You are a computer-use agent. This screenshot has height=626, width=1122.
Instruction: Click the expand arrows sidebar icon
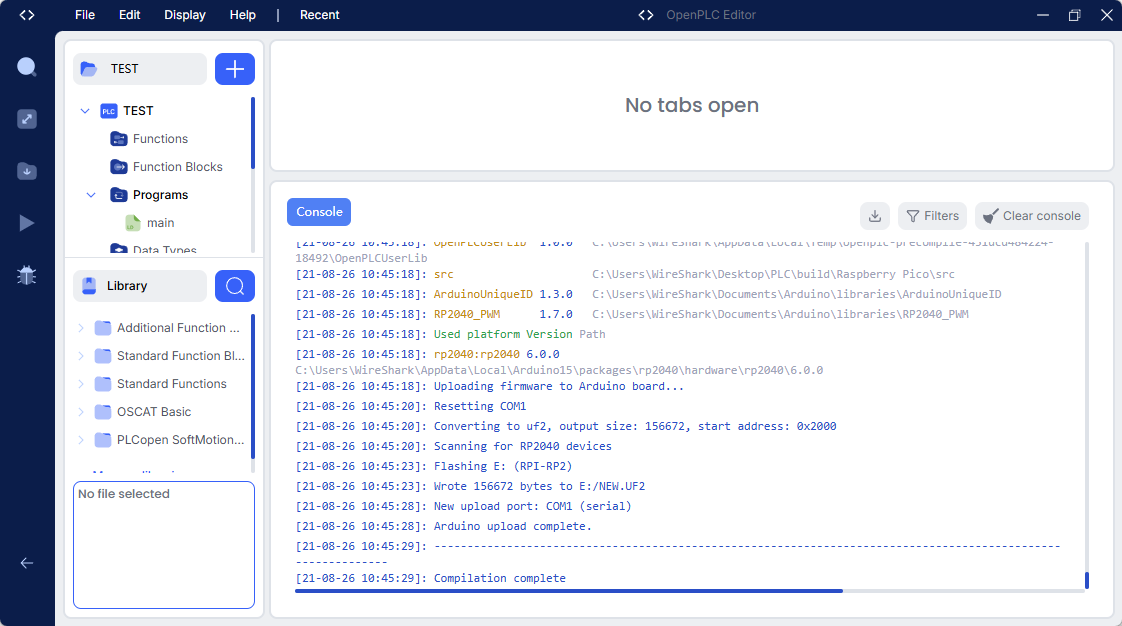(x=26, y=119)
